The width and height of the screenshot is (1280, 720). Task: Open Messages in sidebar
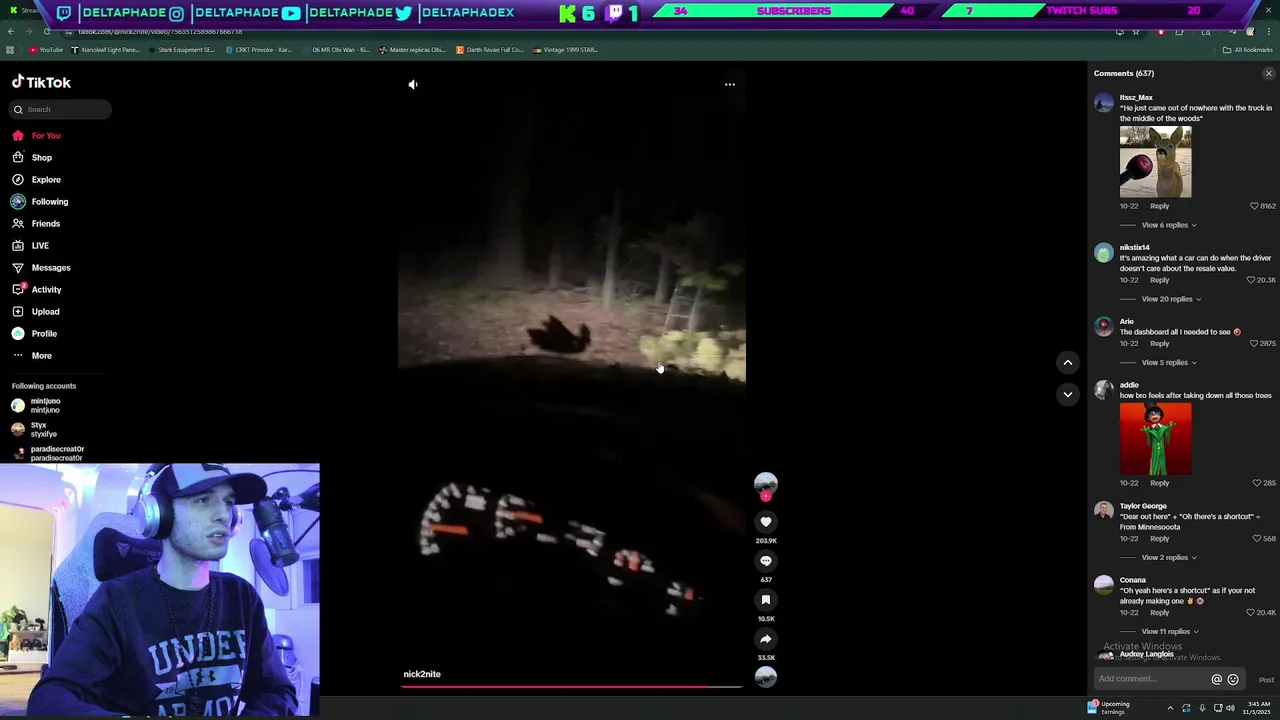tap(41, 267)
